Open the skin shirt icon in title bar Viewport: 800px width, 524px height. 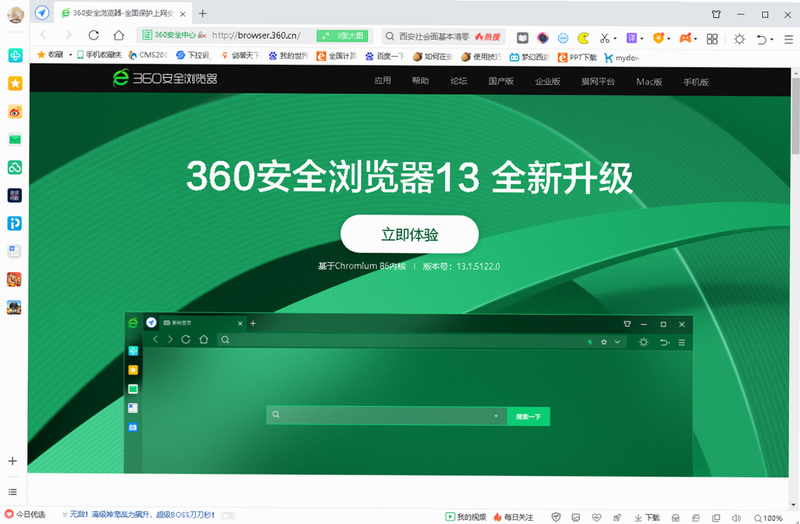pos(716,14)
